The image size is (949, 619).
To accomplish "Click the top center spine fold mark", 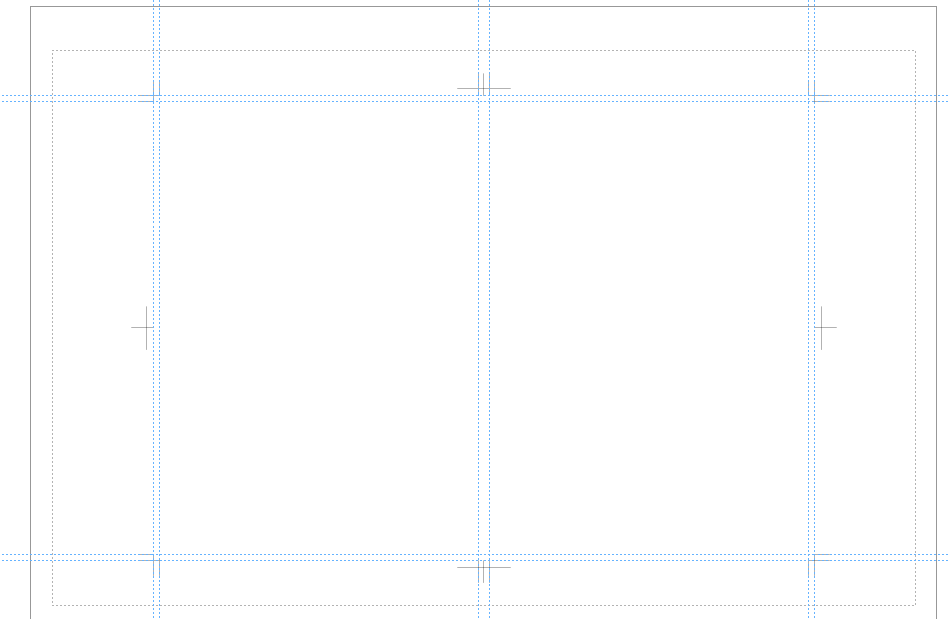I will tap(484, 85).
